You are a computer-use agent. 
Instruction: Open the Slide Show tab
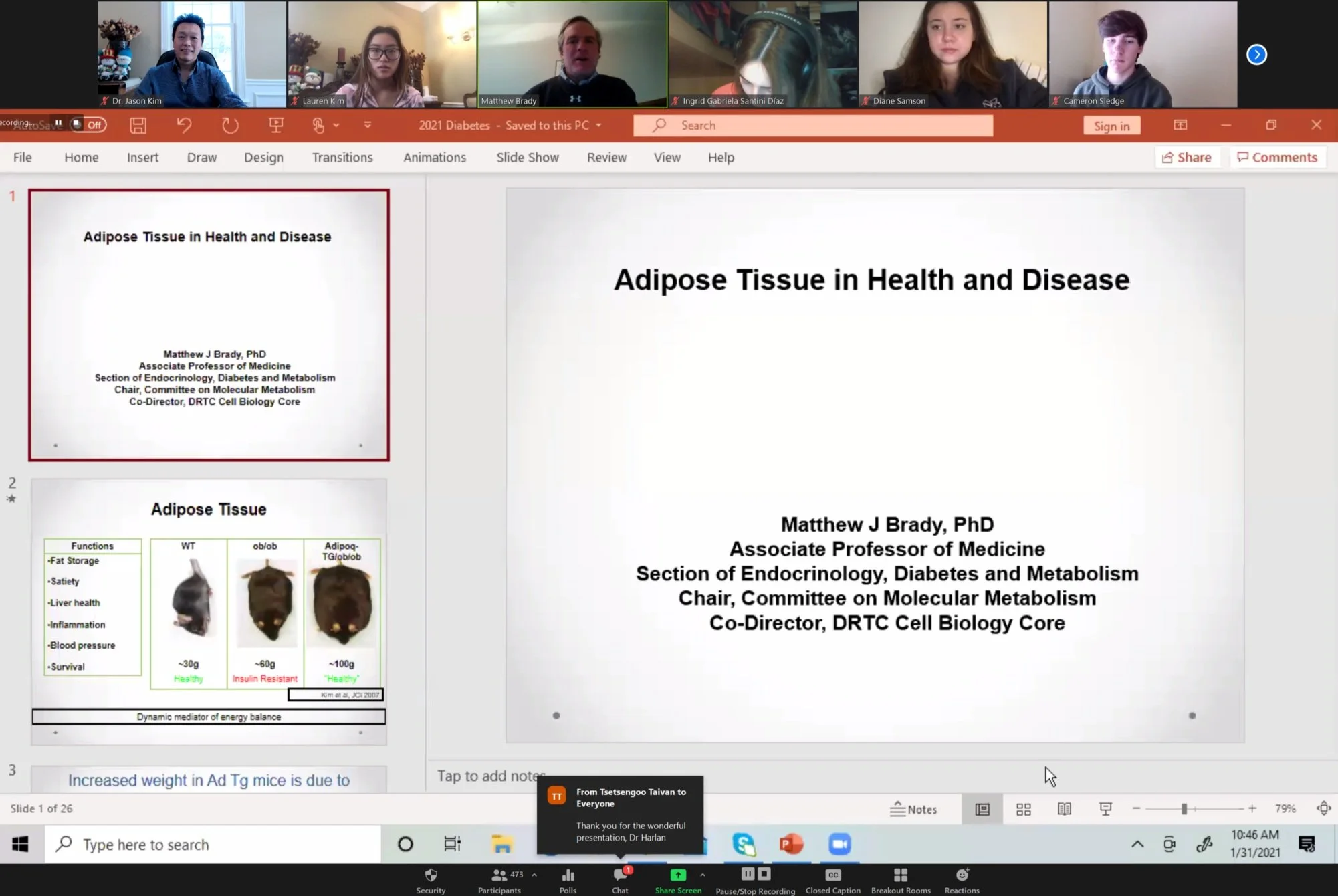point(527,157)
